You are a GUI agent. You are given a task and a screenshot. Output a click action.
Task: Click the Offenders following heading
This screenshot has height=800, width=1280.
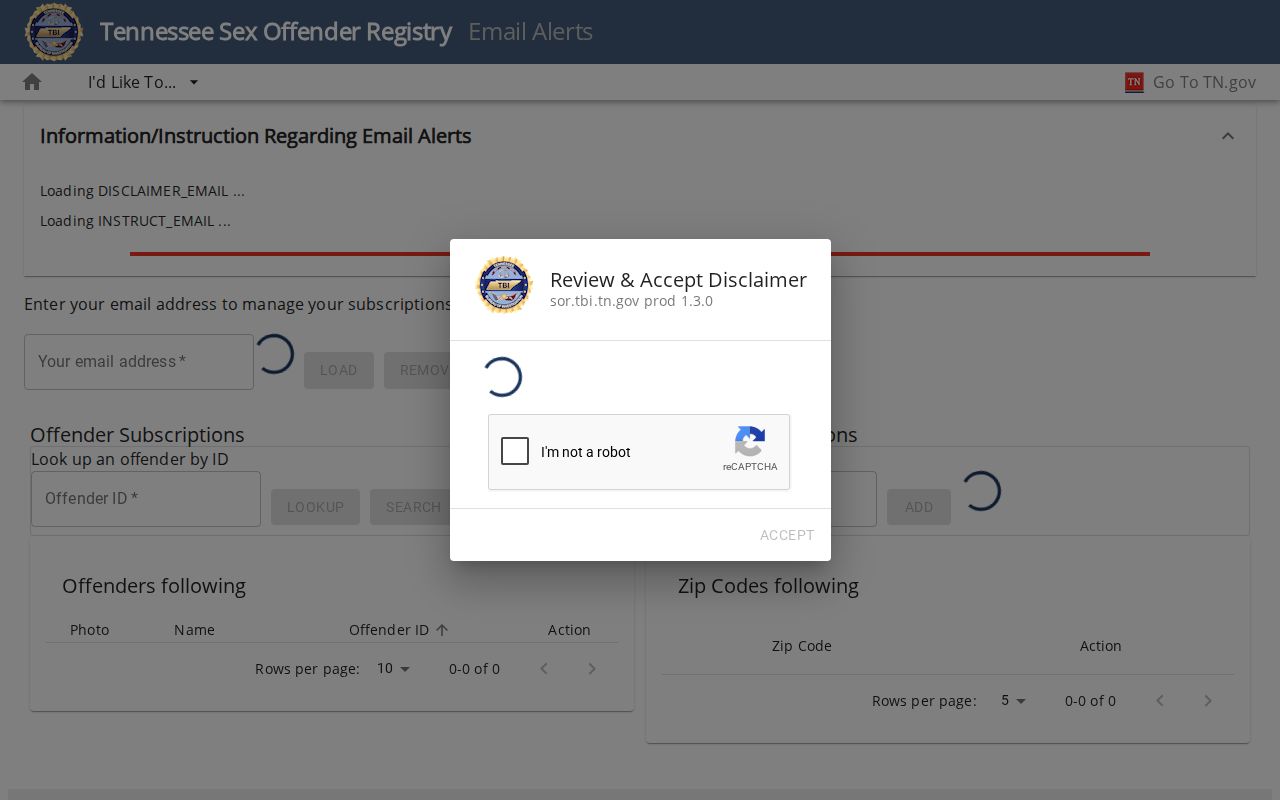(154, 586)
